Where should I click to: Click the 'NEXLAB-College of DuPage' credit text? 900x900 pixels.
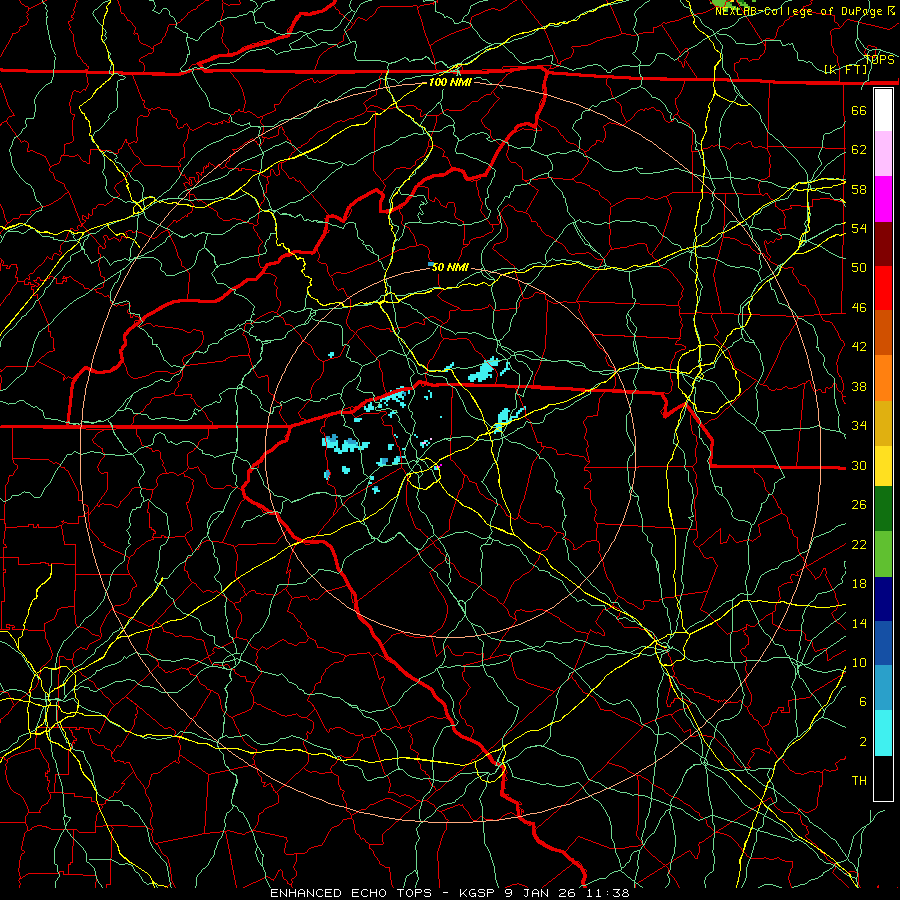(x=798, y=11)
